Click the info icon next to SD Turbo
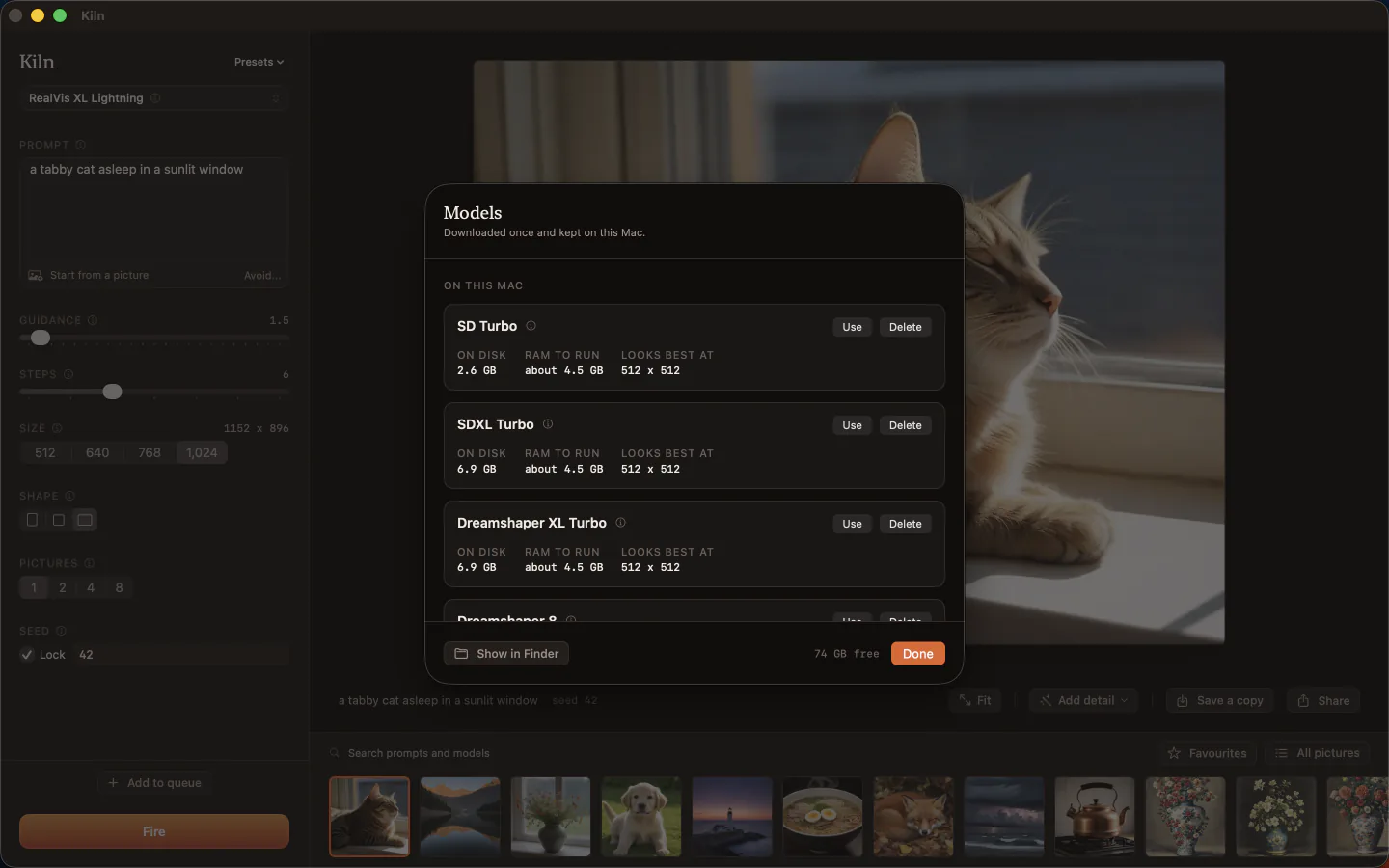 pos(531,326)
